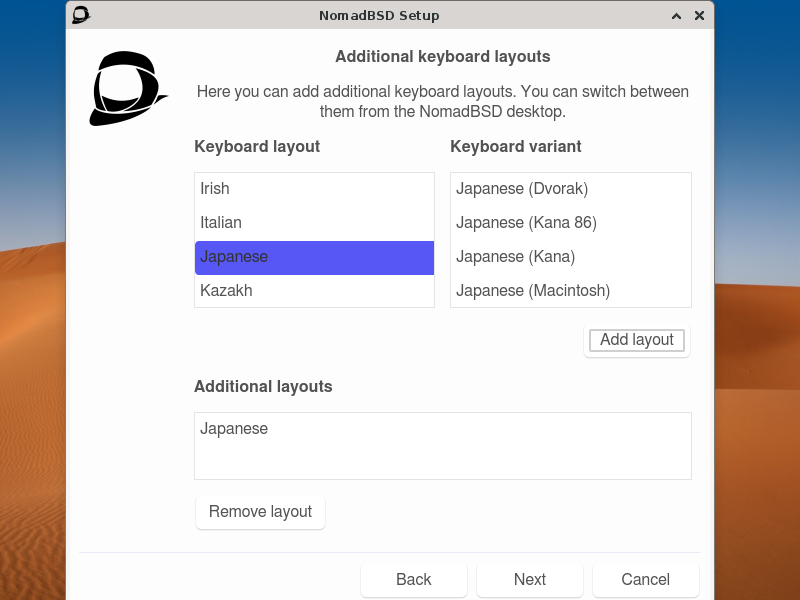Click the NomadBSD icon in the title bar

click(x=80, y=15)
